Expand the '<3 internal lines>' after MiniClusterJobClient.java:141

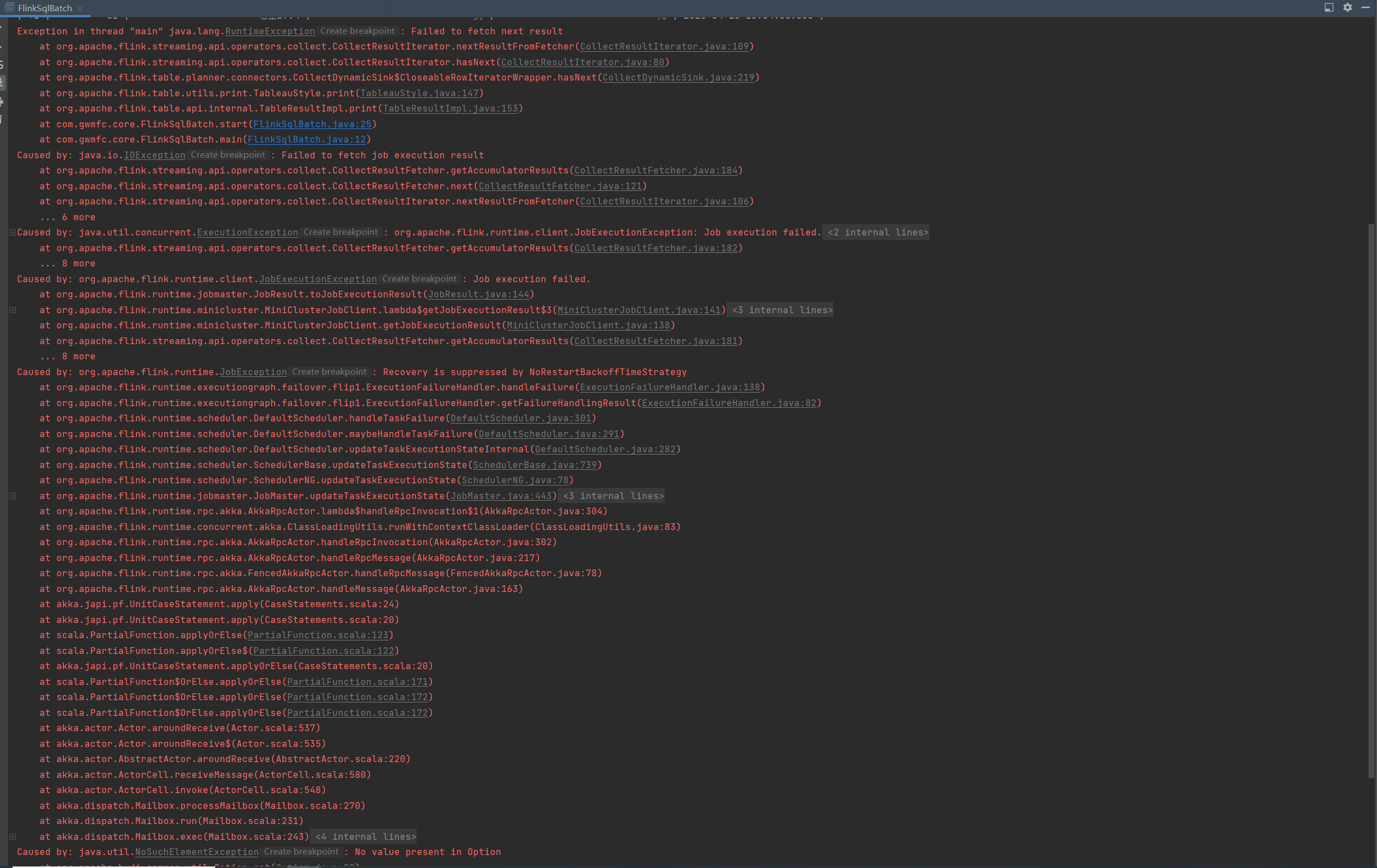782,310
